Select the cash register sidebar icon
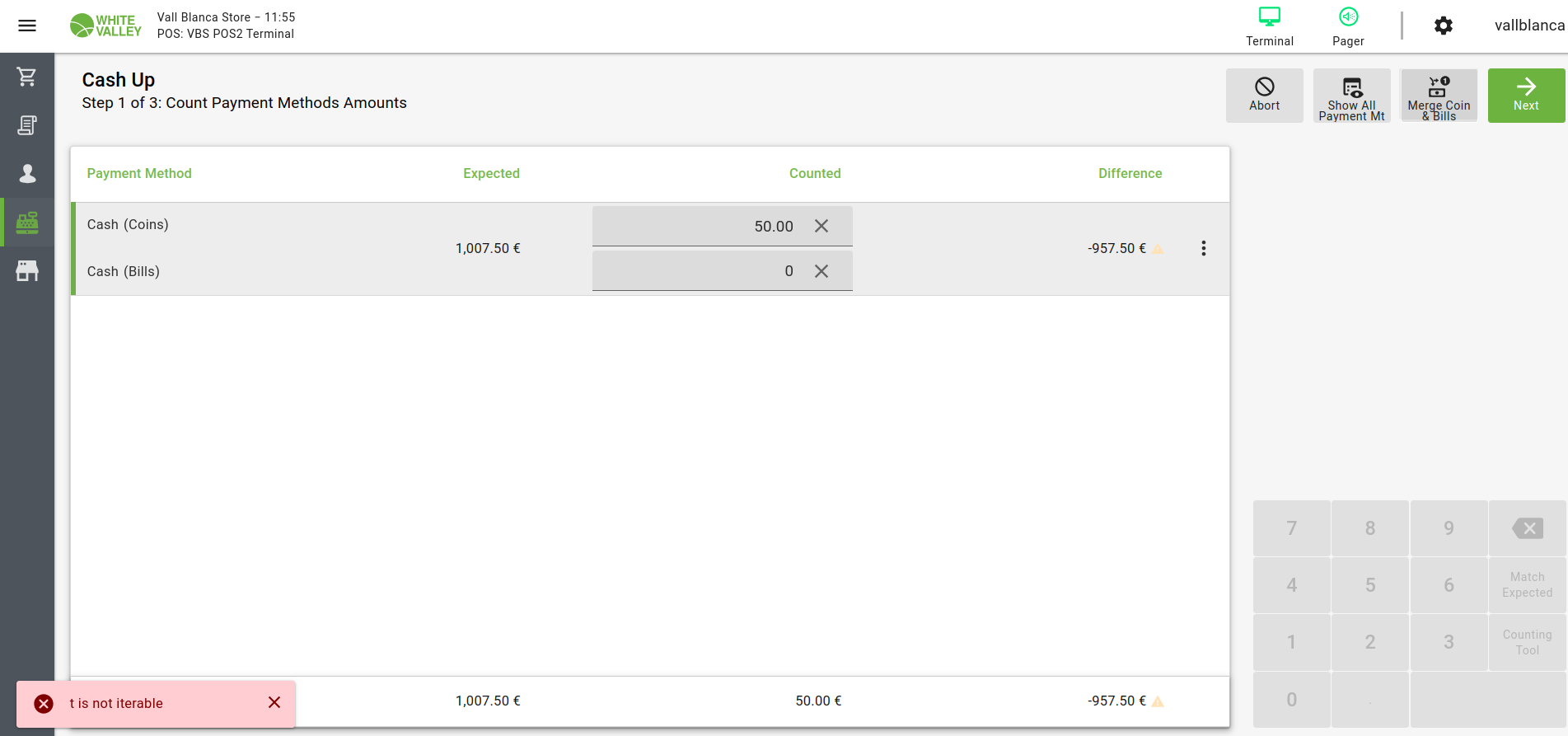The width and height of the screenshot is (1568, 736). click(27, 223)
